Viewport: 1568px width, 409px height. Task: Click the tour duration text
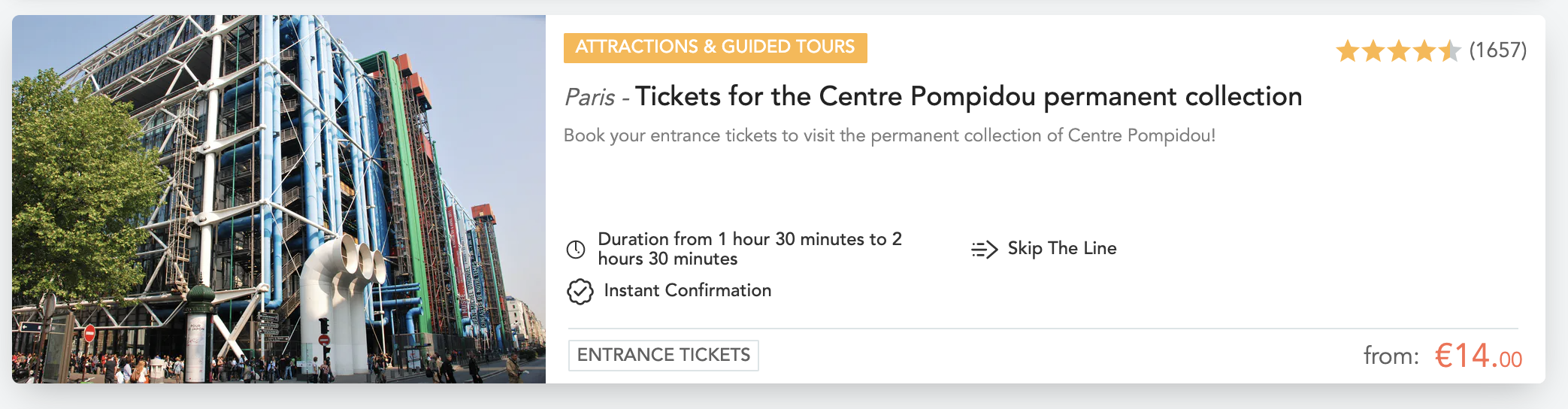[749, 249]
